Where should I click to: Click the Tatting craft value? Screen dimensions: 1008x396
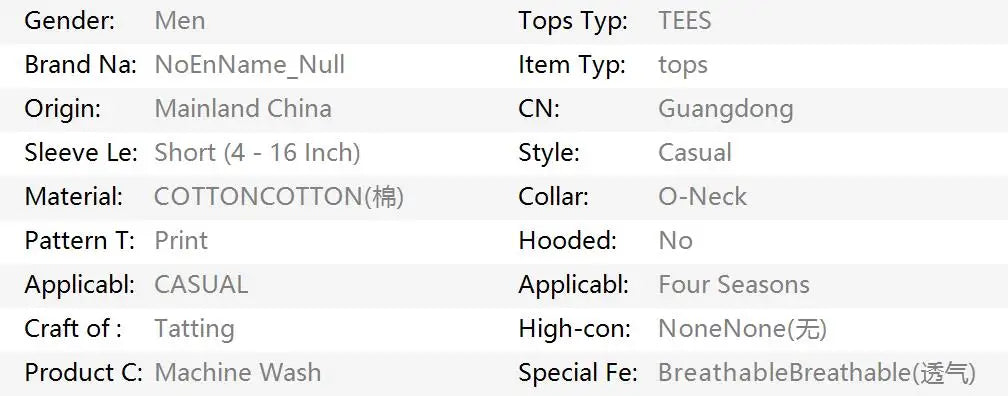click(x=194, y=329)
